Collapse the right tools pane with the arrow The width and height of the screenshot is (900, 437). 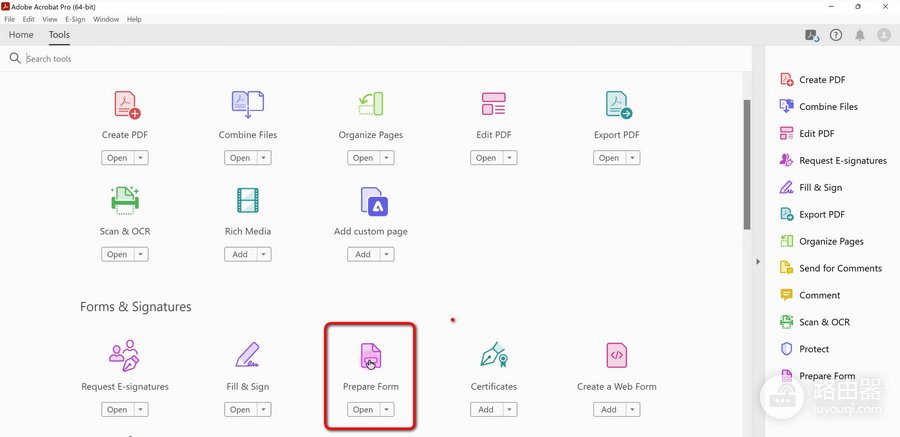click(x=758, y=261)
